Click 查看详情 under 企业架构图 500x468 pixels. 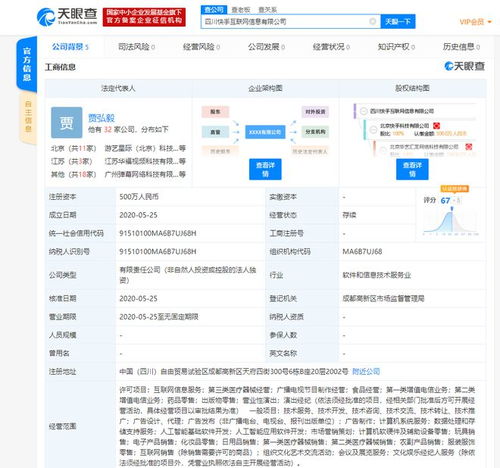point(265,169)
